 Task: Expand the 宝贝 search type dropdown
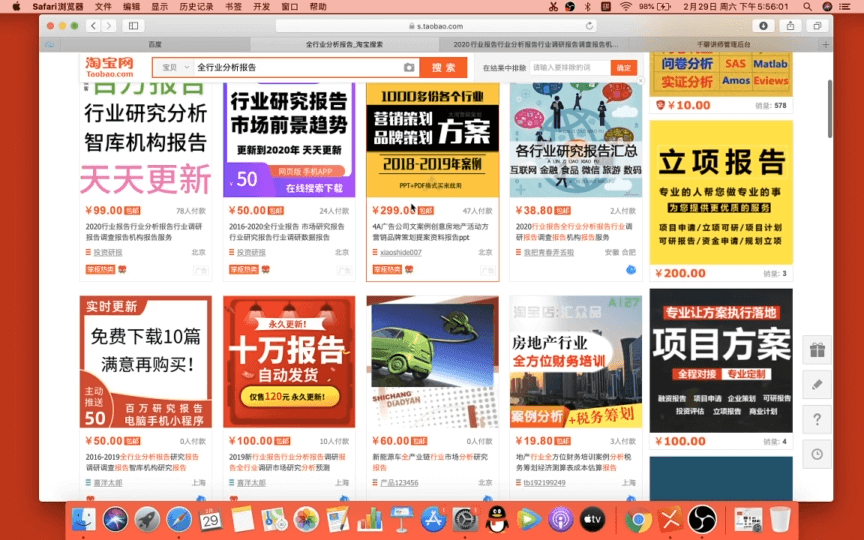tap(175, 67)
